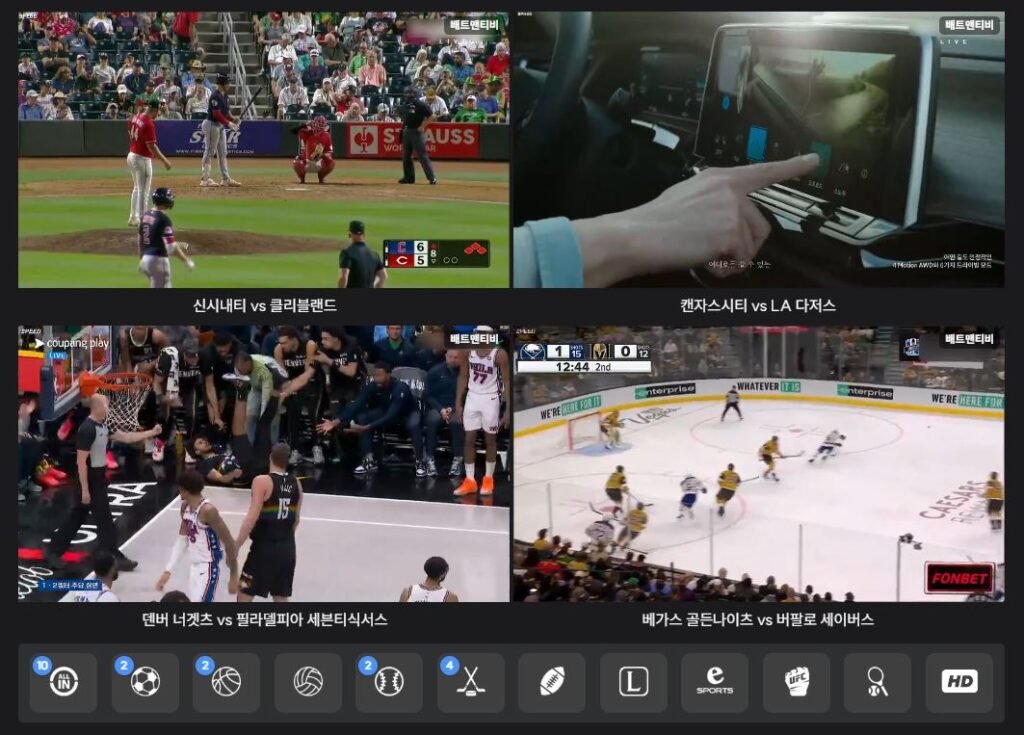Click the L league category icon
The height and width of the screenshot is (735, 1024).
click(633, 682)
